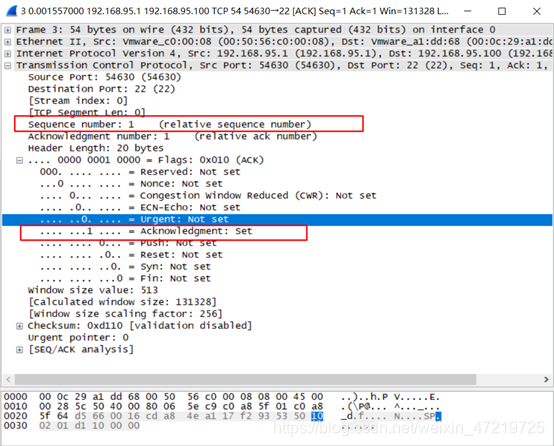Expand the Internet Protocol Version 4 section
This screenshot has width=554, height=446.
7,54
